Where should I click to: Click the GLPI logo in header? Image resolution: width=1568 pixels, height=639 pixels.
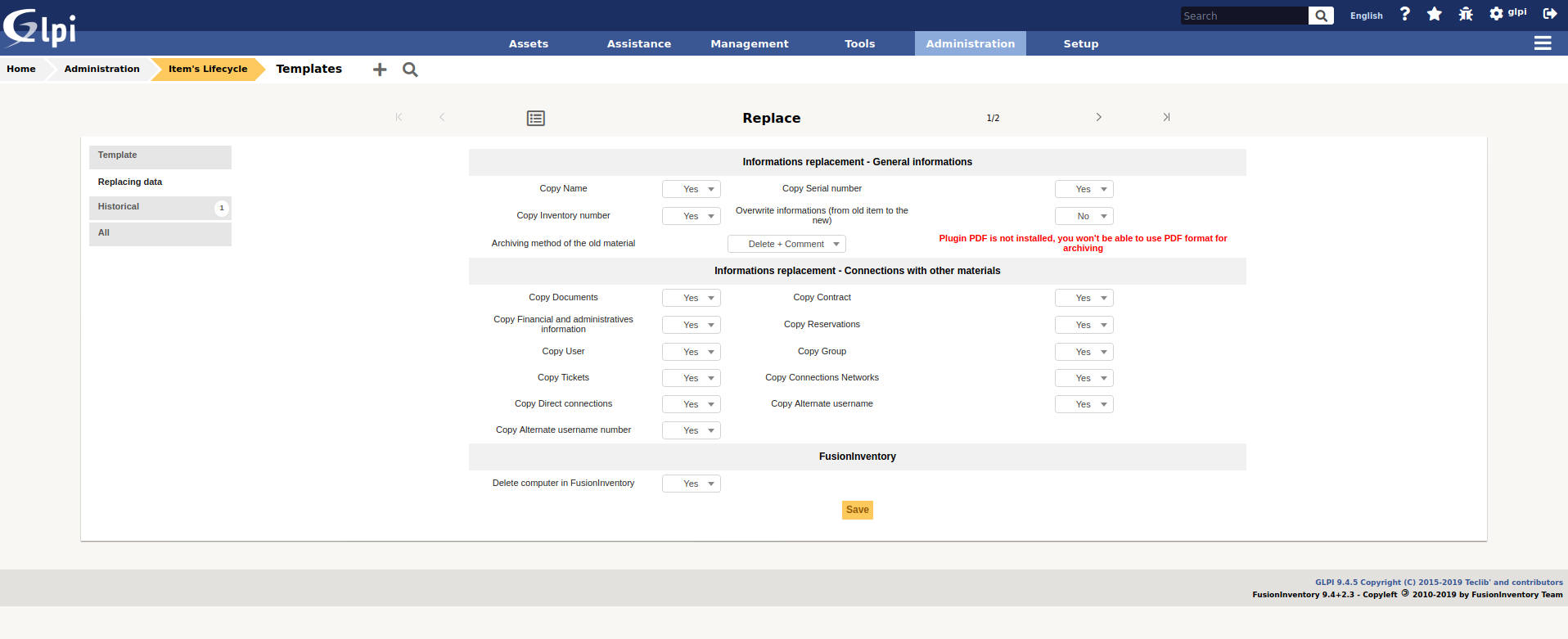pyautogui.click(x=39, y=28)
